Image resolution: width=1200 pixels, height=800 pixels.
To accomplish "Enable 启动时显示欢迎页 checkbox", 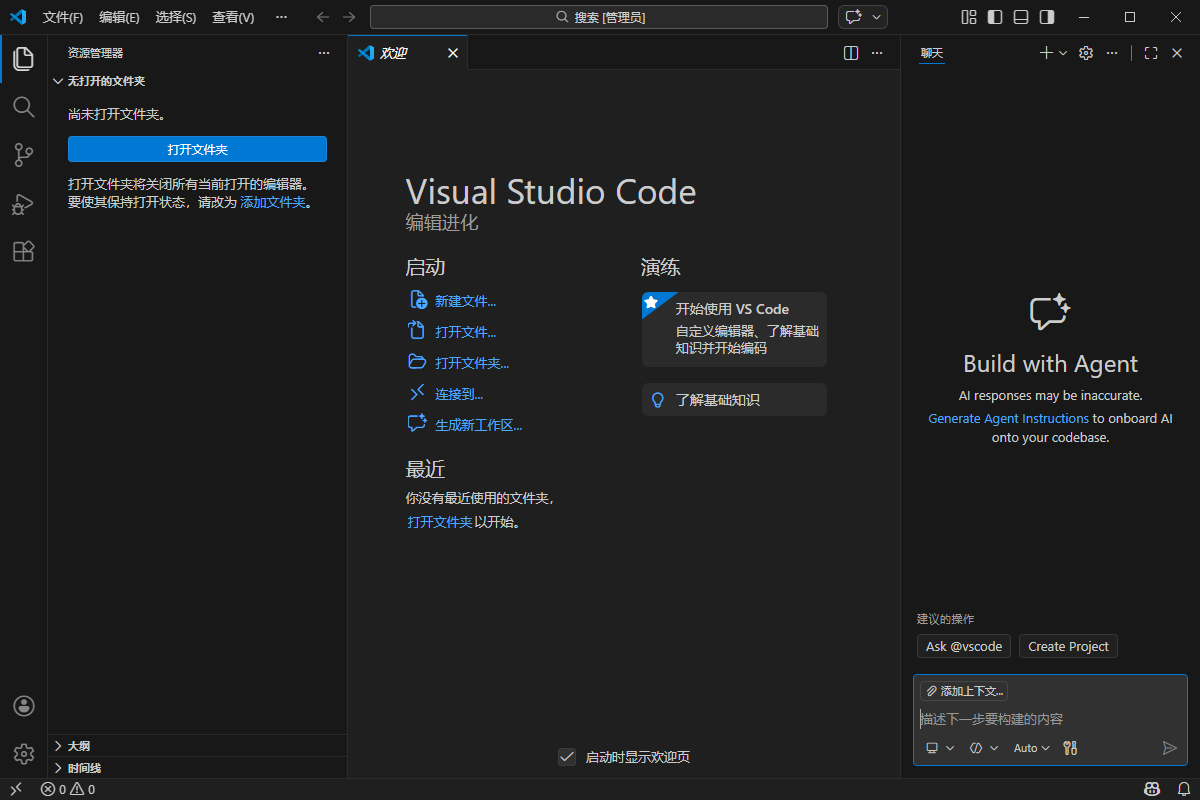I will click(568, 757).
